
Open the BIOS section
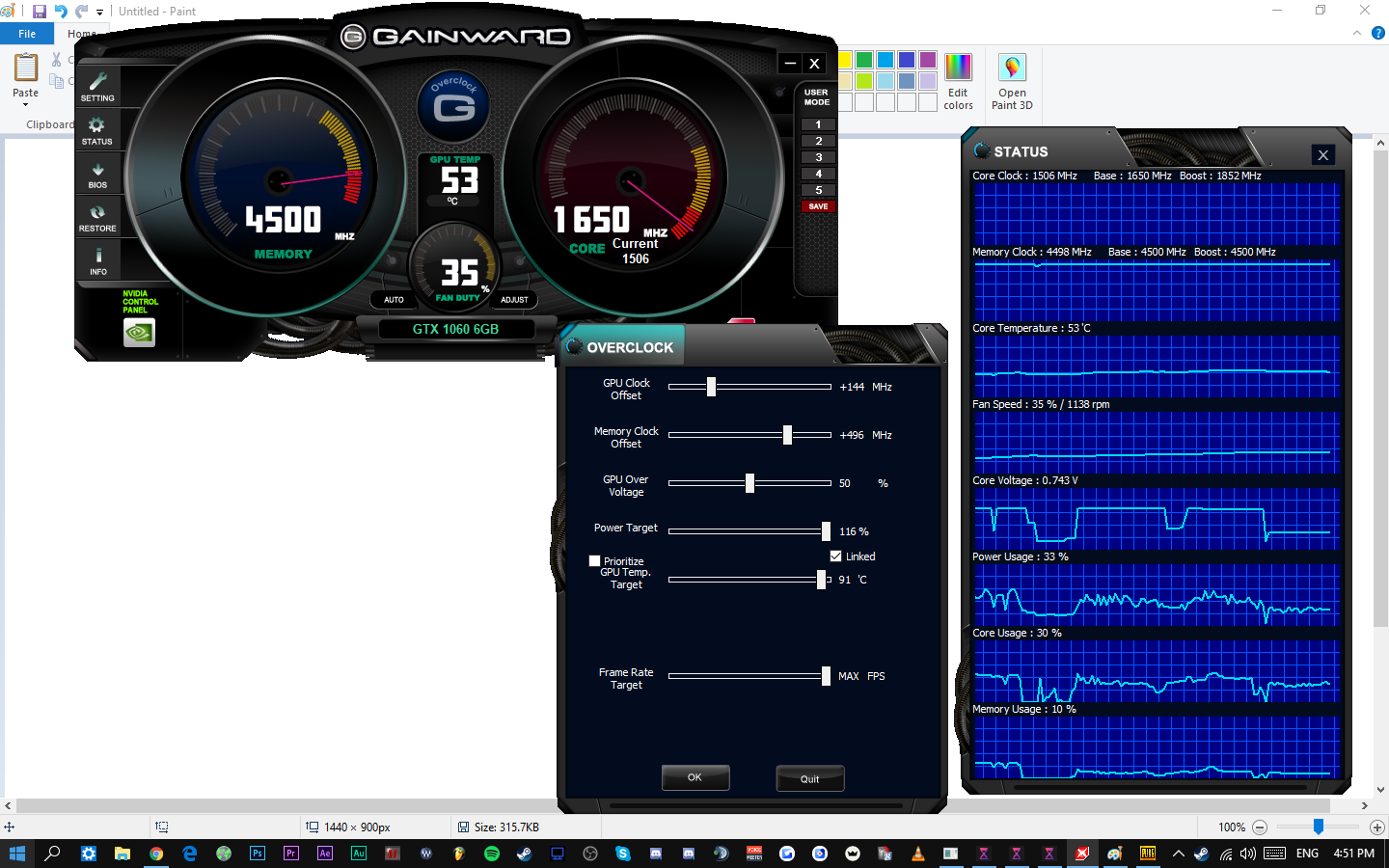[97, 173]
